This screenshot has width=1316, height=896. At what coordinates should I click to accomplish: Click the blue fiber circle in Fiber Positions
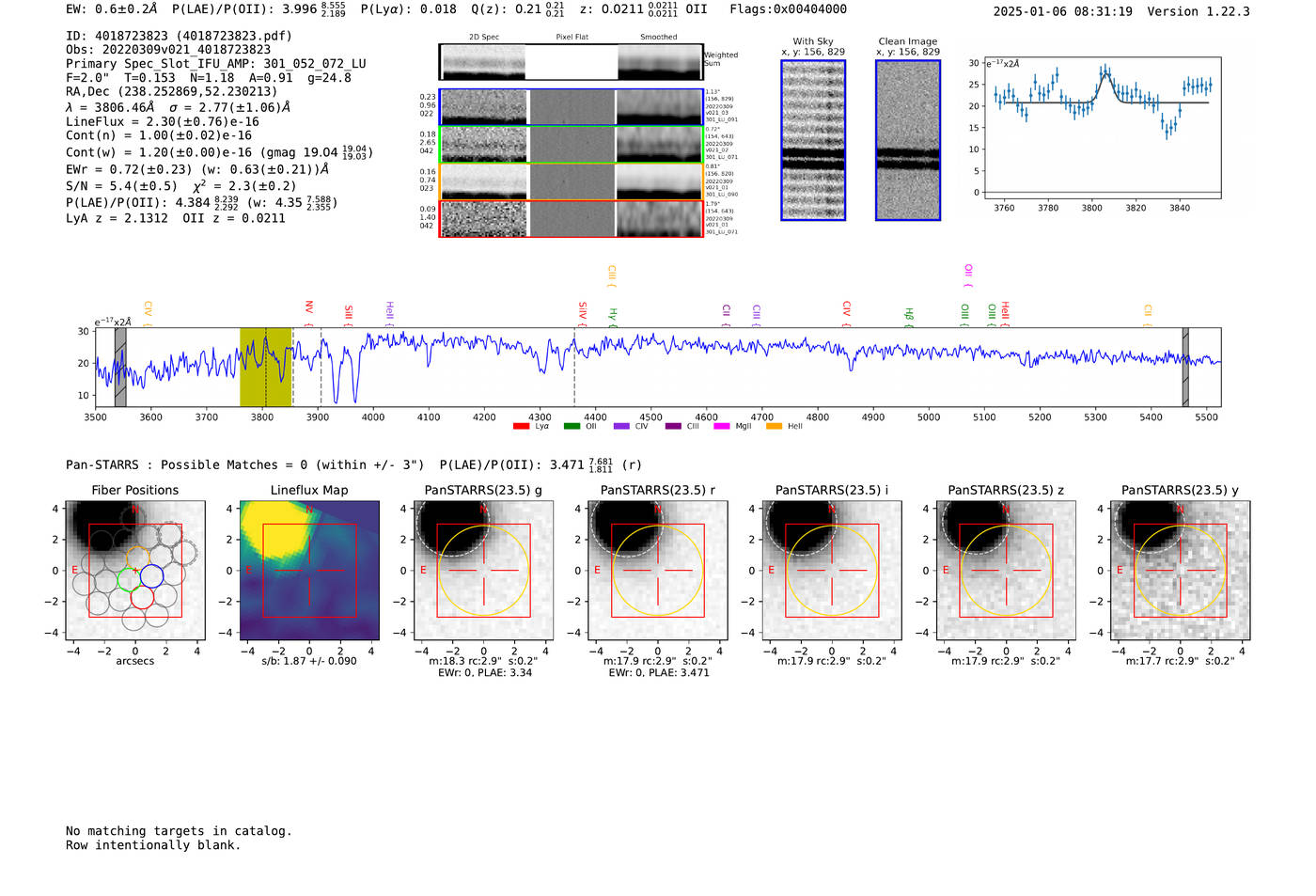[151, 575]
